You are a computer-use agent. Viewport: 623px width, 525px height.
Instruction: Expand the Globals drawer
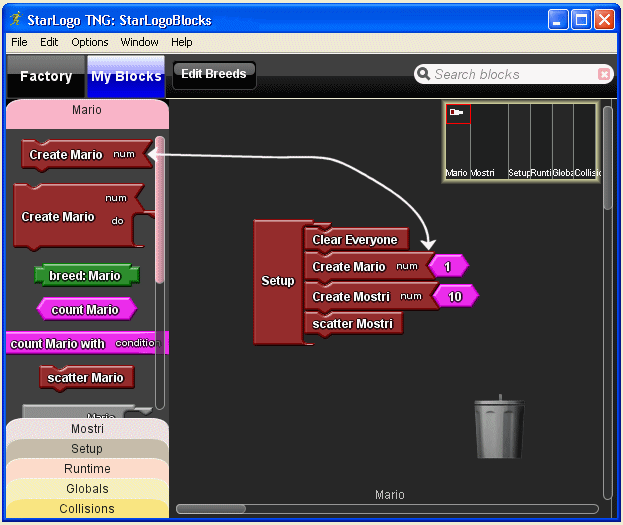tap(87, 488)
